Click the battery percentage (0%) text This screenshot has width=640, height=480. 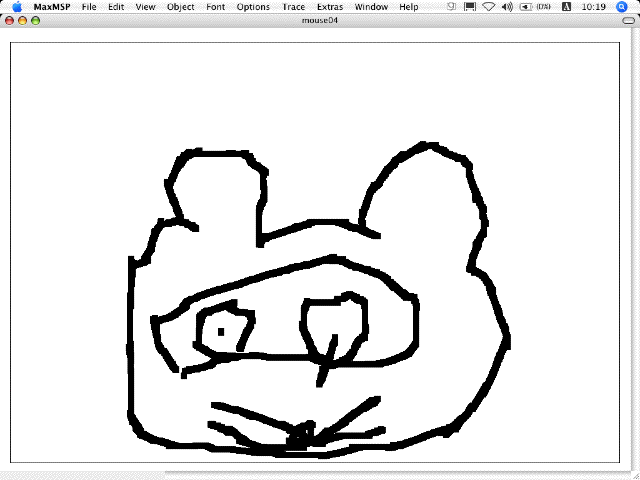[543, 7]
